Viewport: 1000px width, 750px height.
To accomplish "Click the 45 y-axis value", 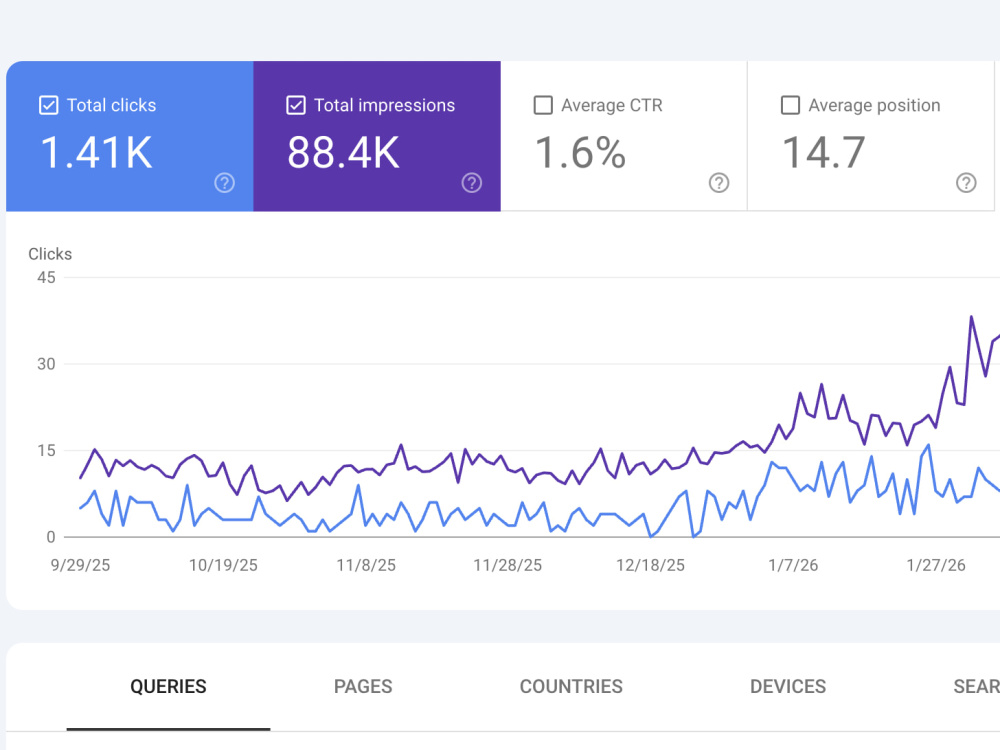I will point(46,277).
